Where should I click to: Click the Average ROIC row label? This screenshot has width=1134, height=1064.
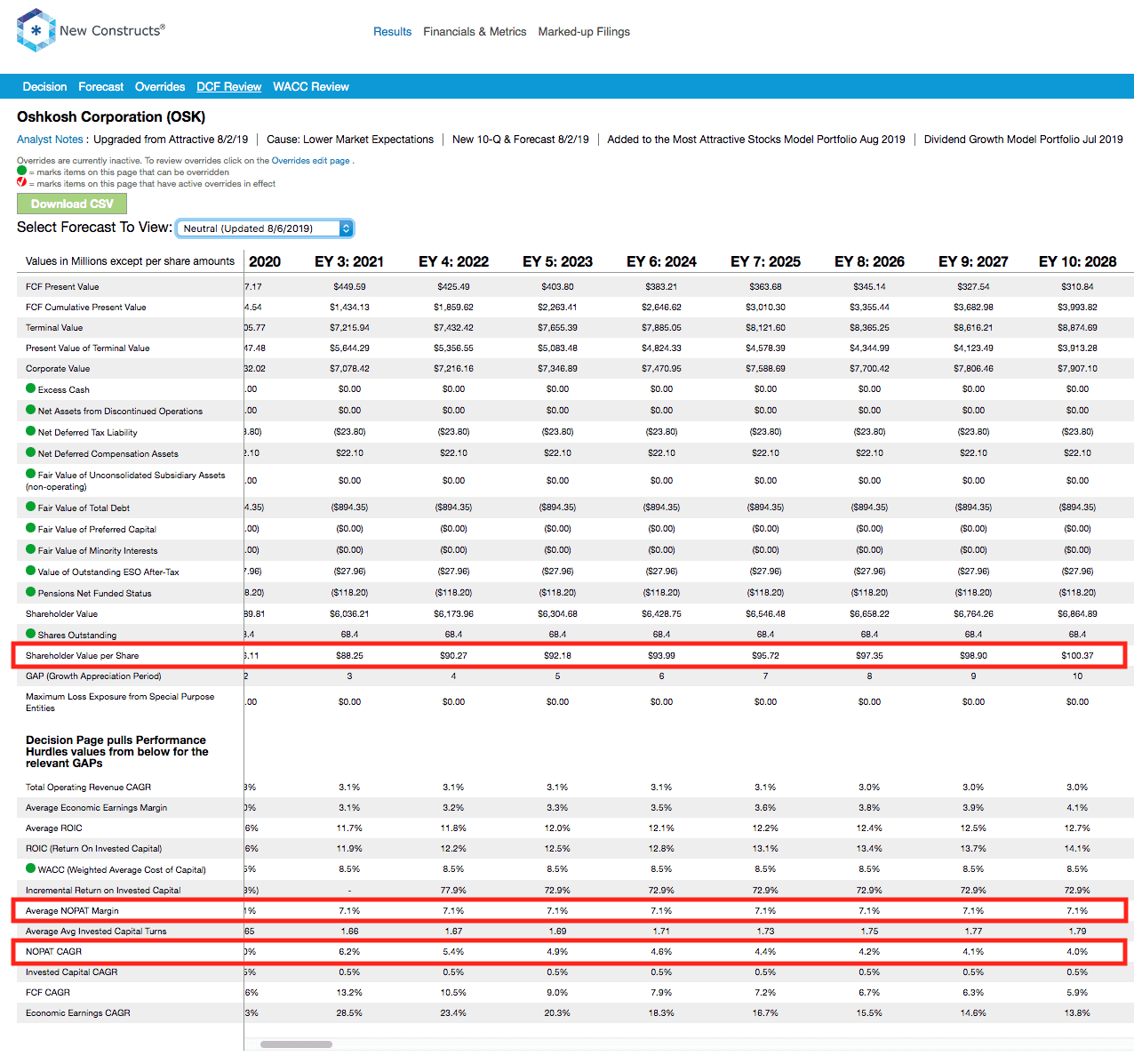tap(53, 828)
